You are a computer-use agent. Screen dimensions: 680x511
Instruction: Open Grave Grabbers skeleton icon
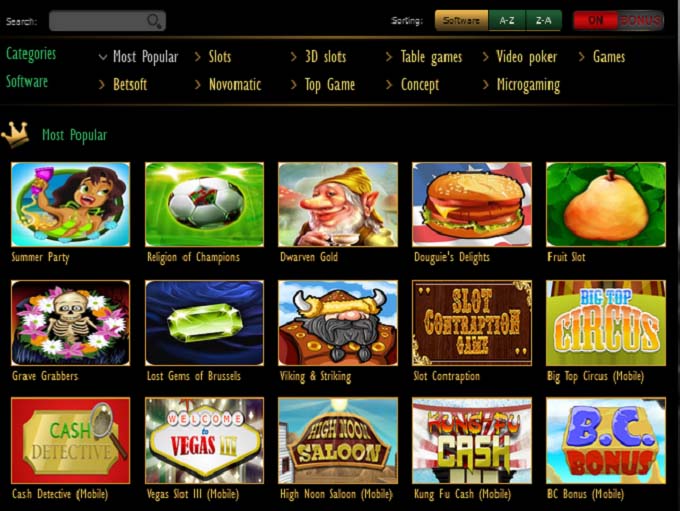(70, 323)
